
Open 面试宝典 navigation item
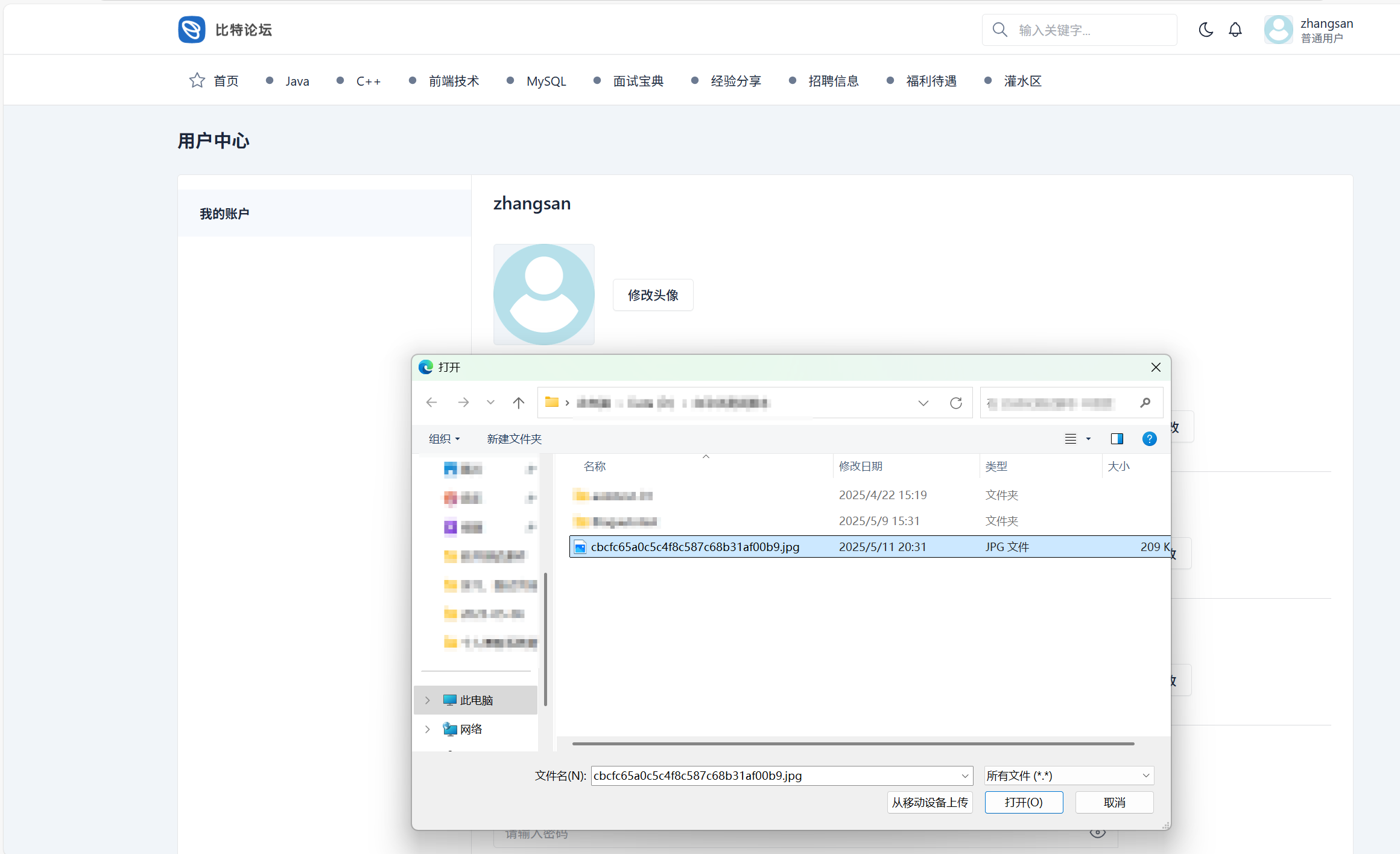(x=638, y=81)
